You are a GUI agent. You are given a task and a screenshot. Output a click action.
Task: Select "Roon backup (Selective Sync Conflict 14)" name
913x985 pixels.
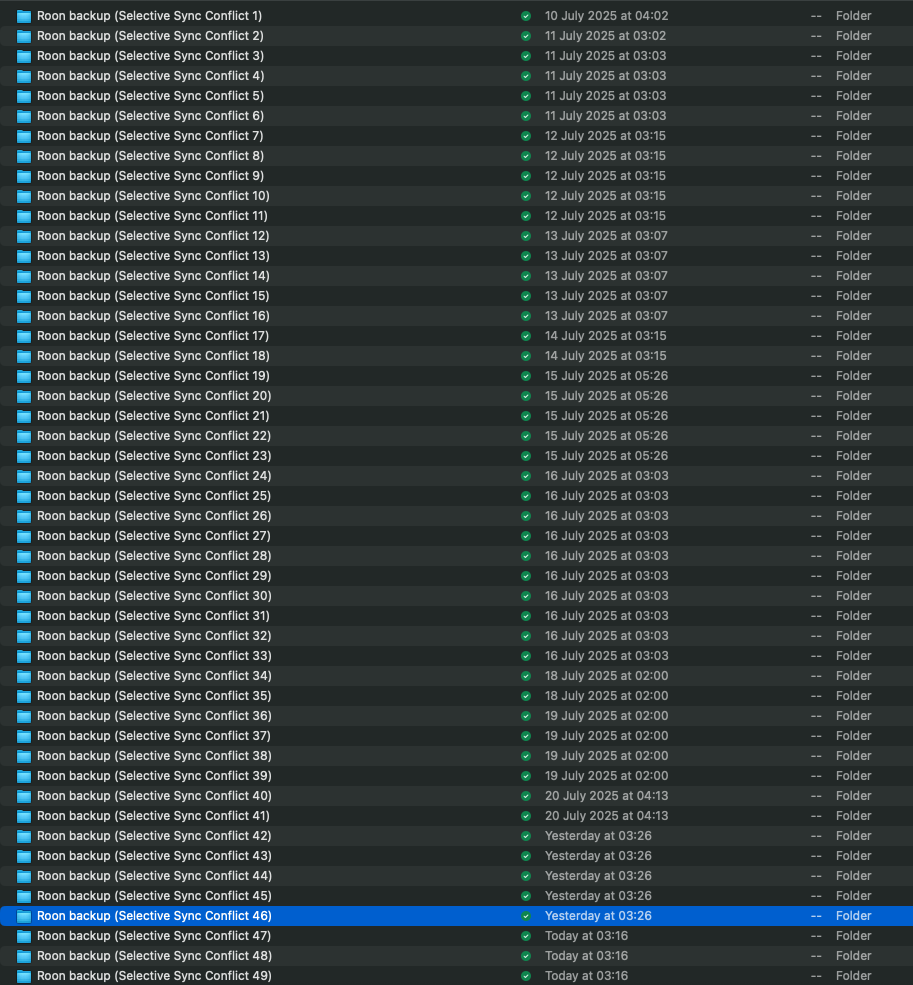point(153,276)
